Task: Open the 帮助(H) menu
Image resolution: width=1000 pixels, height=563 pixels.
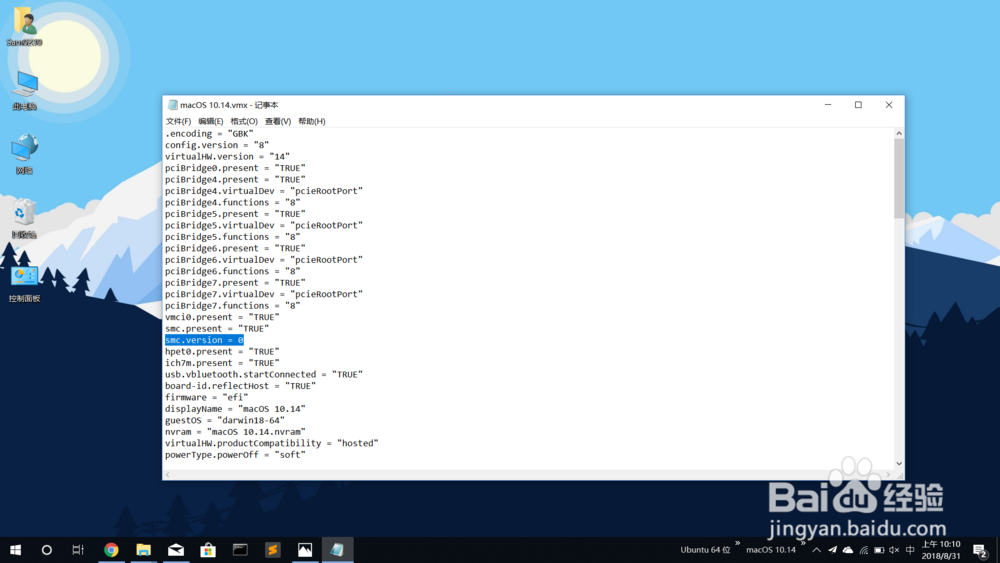Action: click(x=311, y=121)
